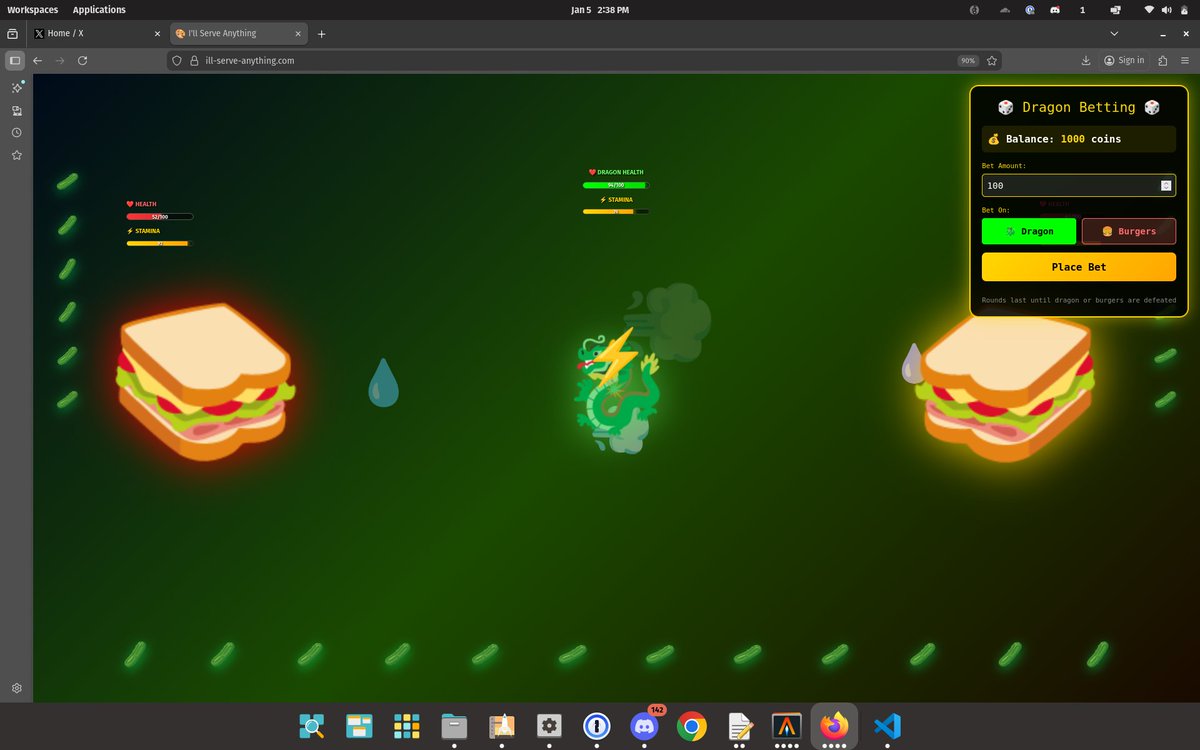Screen dimensions: 1200x750
Task: Click the site security padlock icon
Action: [194, 60]
